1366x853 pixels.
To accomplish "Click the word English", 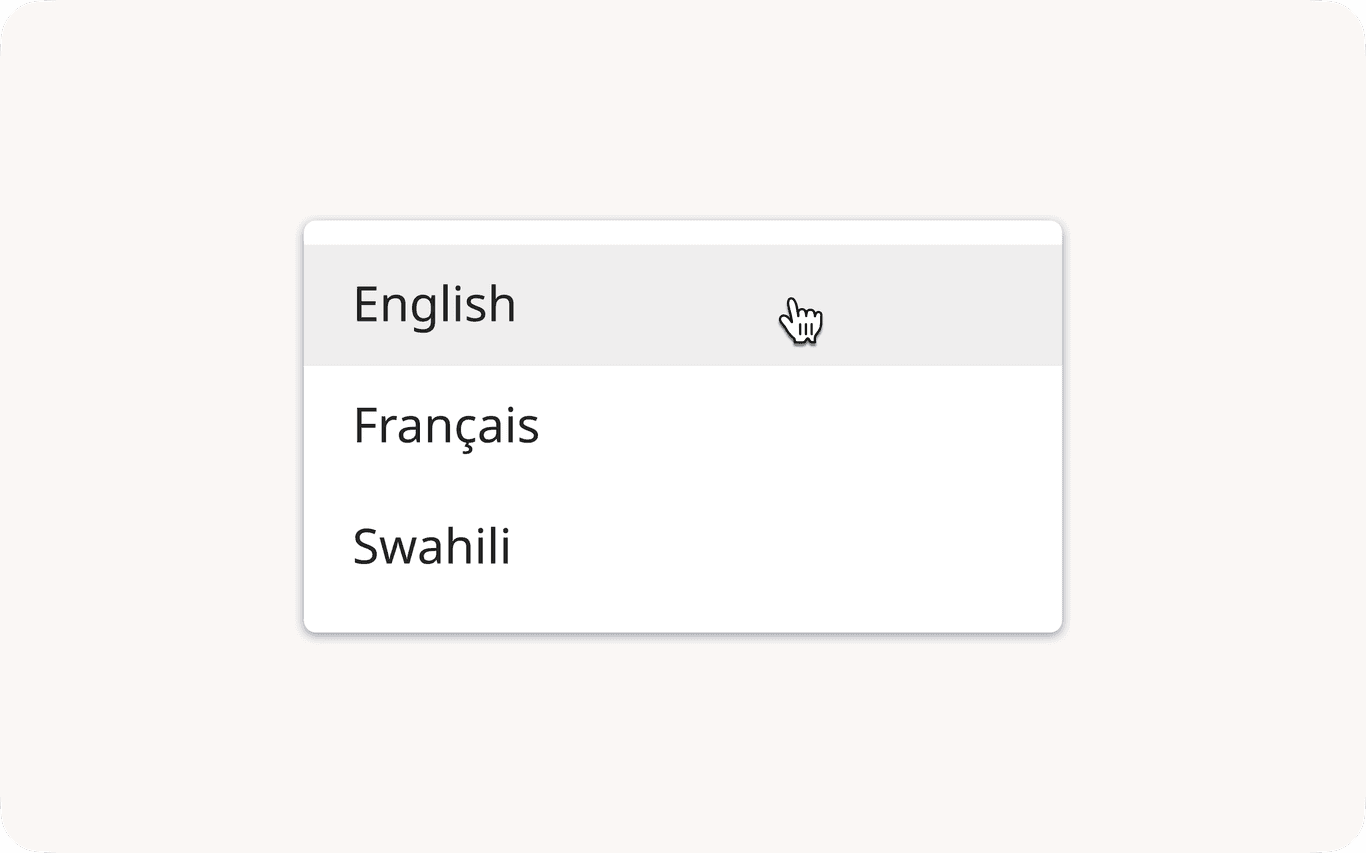I will coord(435,305).
